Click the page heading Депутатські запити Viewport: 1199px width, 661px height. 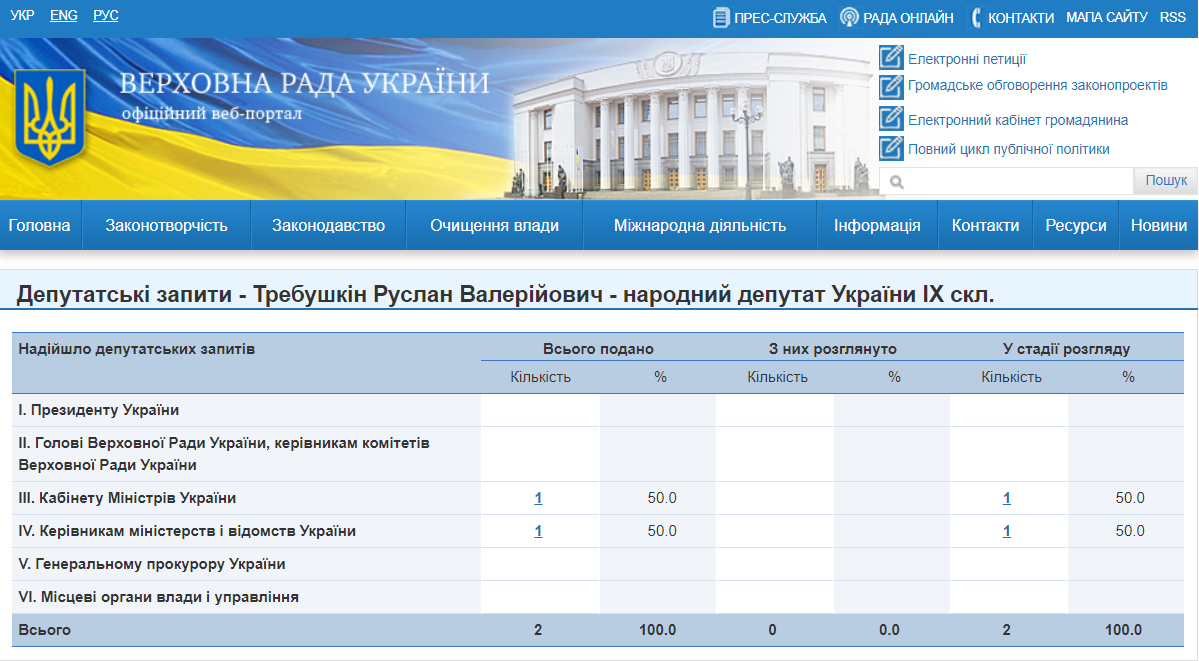coord(505,294)
